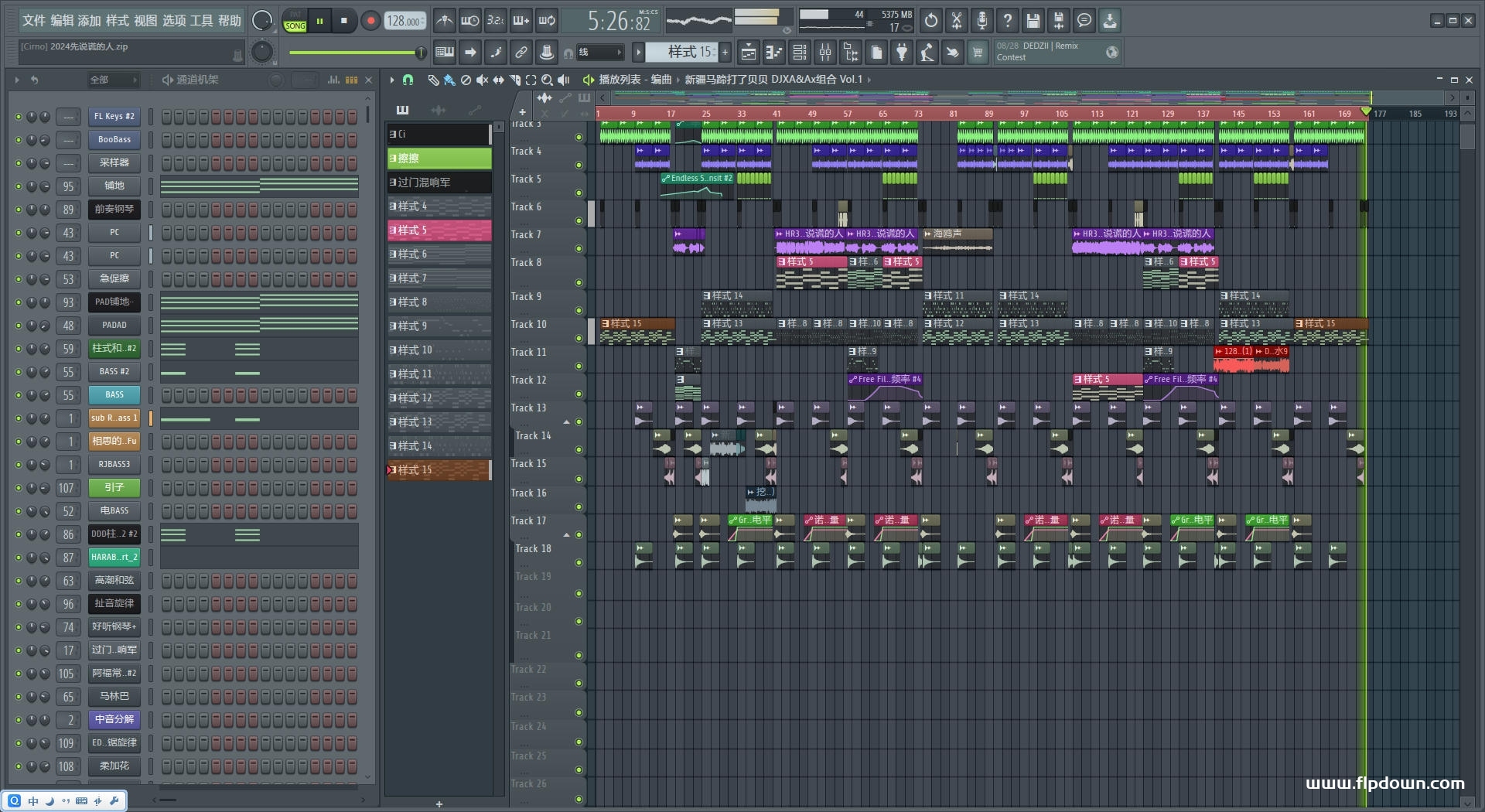Click the microphone recording icon
Image resolution: width=1485 pixels, height=812 pixels.
coord(981,21)
